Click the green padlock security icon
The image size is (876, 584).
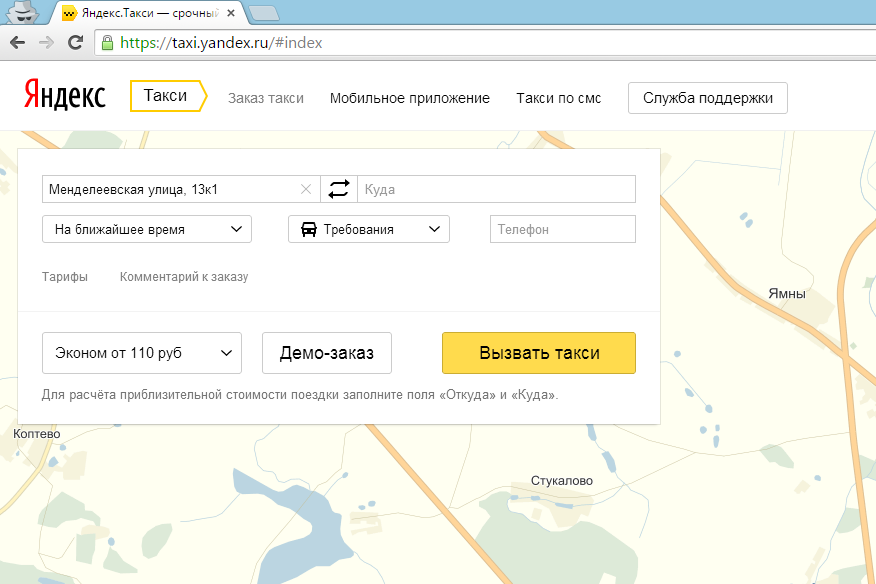coord(107,42)
